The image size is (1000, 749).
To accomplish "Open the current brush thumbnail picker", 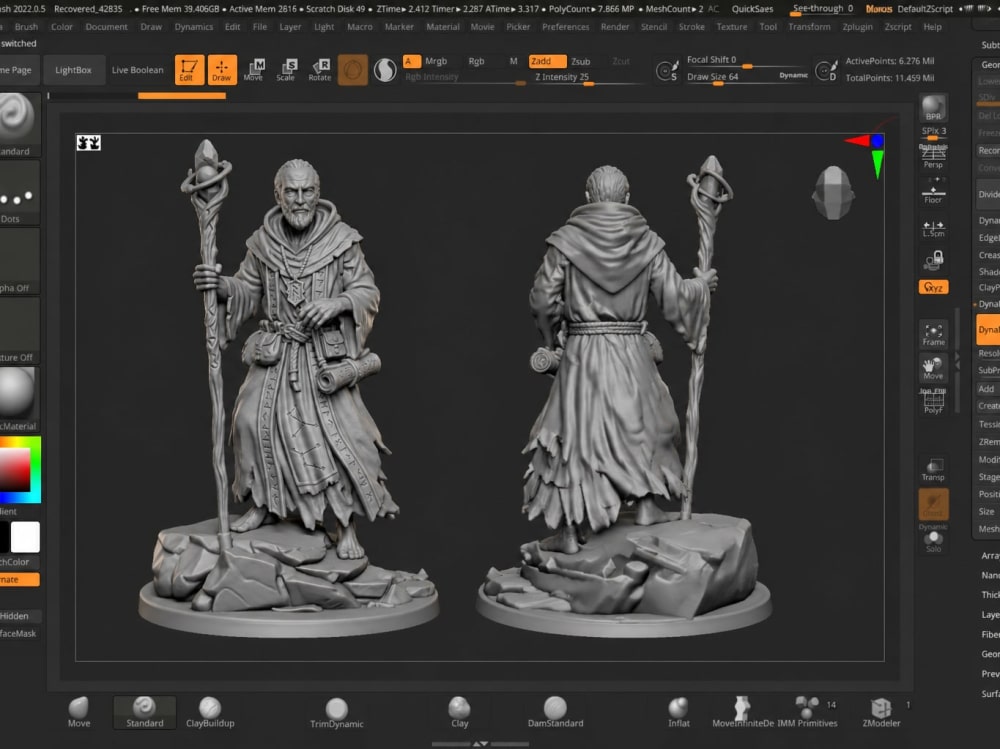I will coord(18,124).
